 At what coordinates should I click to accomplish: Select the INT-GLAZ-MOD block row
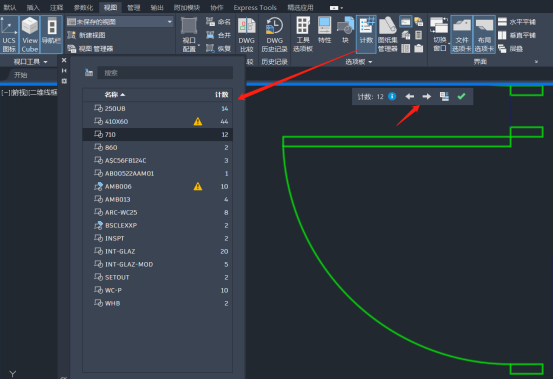[157, 264]
